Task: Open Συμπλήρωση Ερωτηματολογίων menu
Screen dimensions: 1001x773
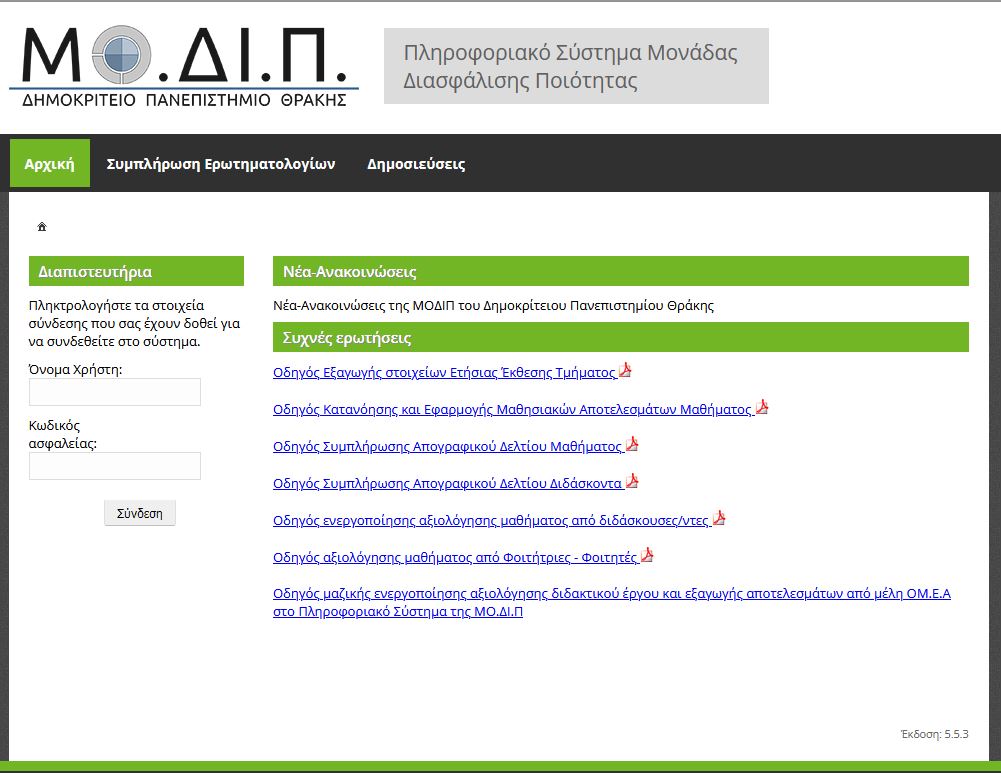Action: coord(221,164)
